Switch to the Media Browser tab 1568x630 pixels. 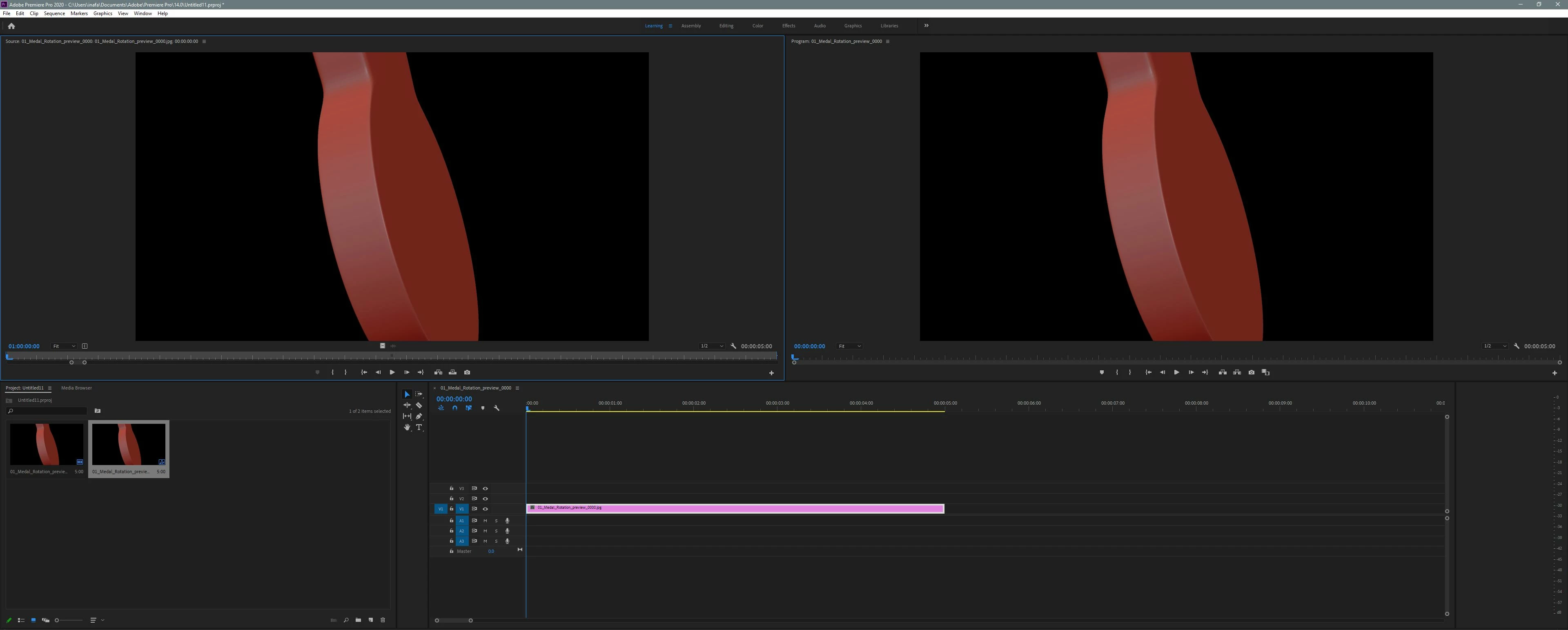76,388
